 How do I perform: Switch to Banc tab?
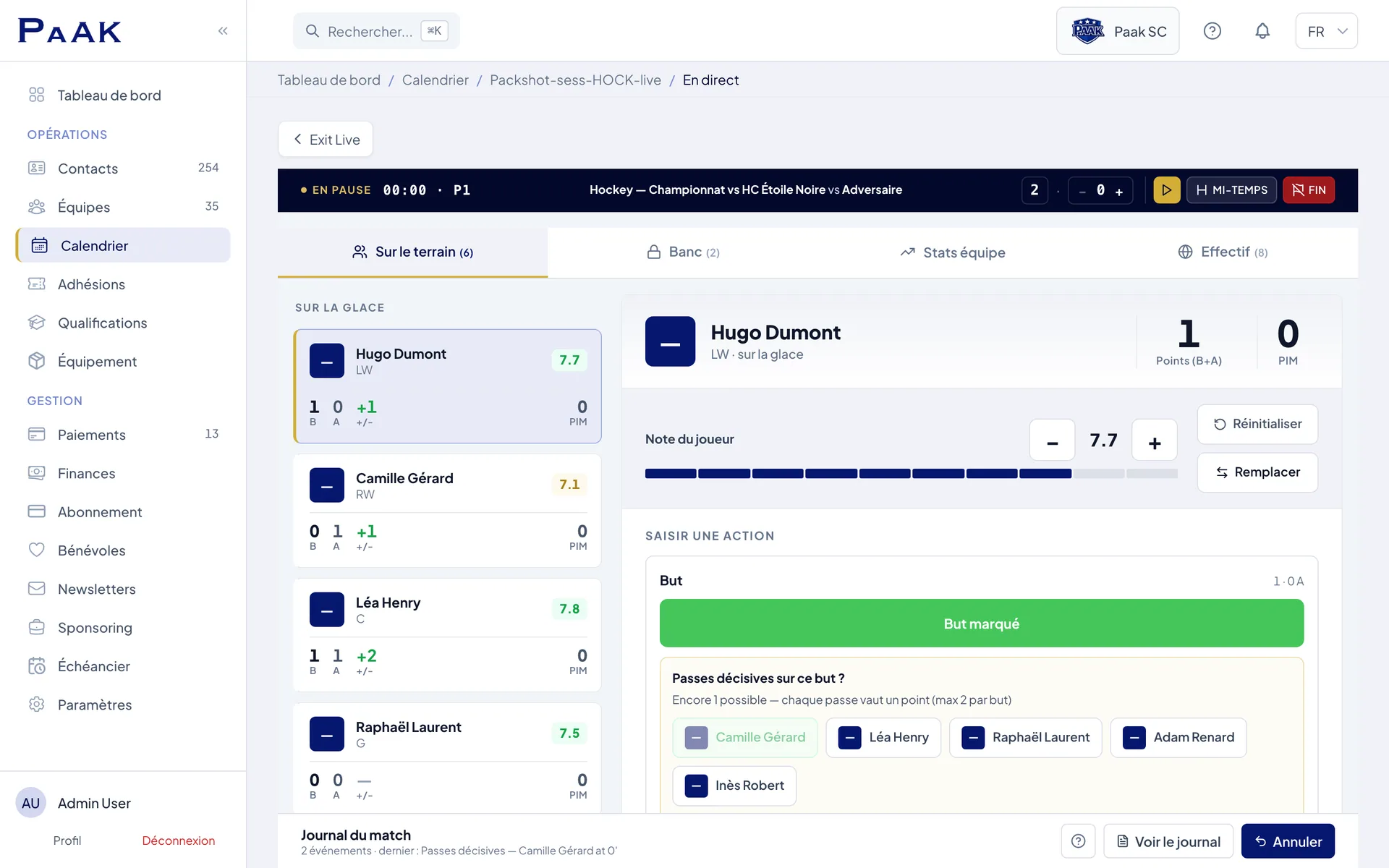click(683, 252)
